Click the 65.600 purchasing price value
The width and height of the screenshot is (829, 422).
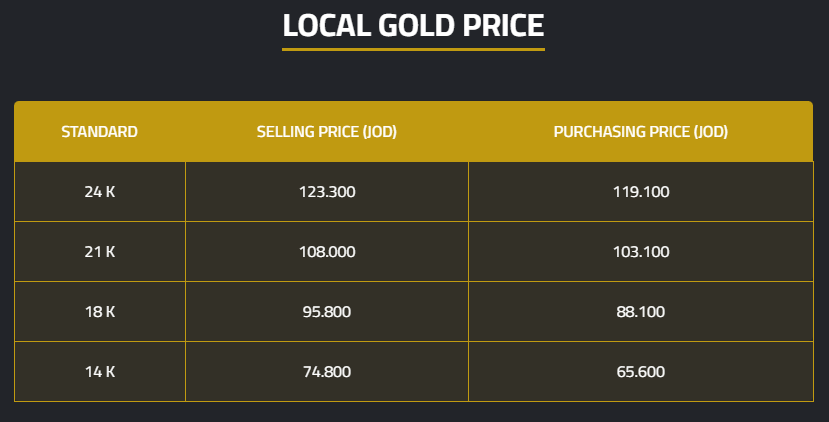[641, 372]
